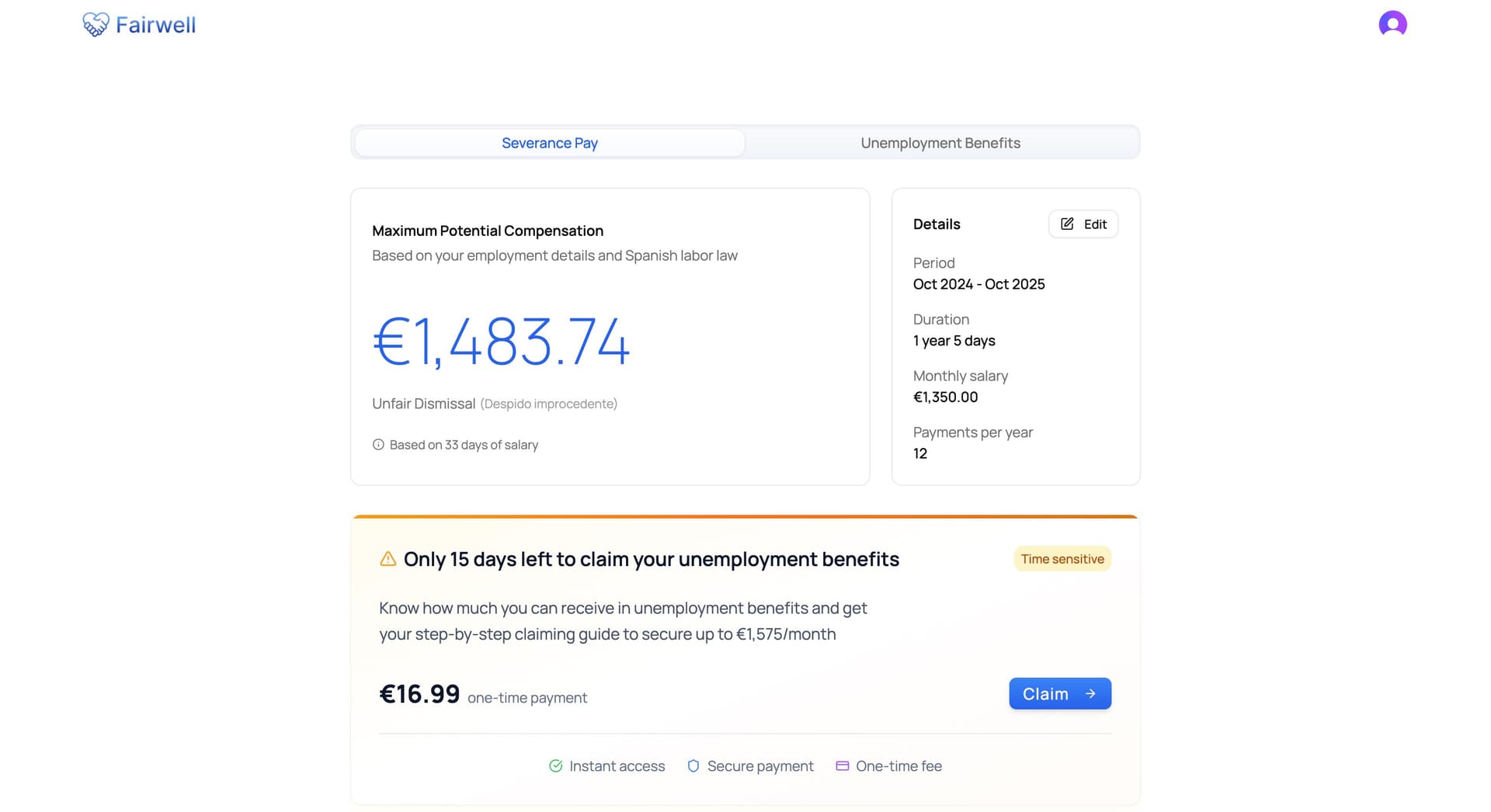The image size is (1491, 812).
Task: Switch to the Unemployment Benefits tab
Action: (x=940, y=143)
